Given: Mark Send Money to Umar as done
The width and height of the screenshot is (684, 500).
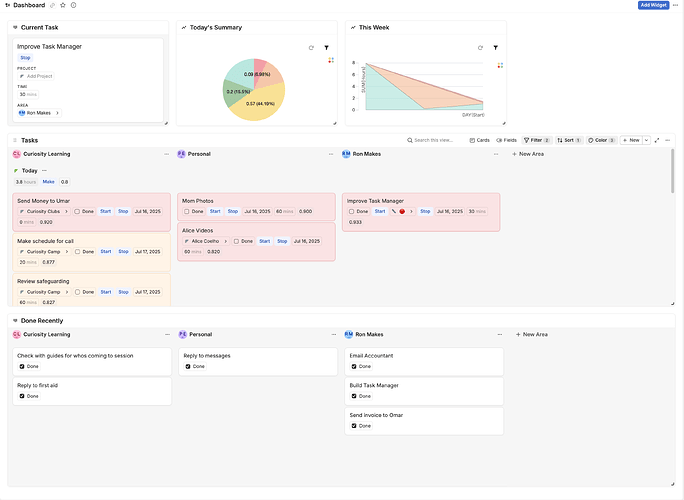Looking at the screenshot, I should point(77,212).
